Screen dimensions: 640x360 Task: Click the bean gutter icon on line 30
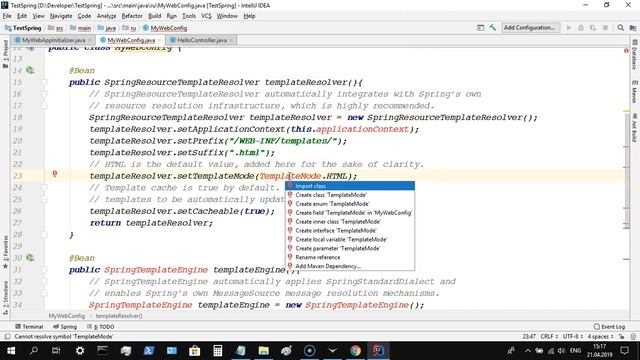(x=30, y=258)
